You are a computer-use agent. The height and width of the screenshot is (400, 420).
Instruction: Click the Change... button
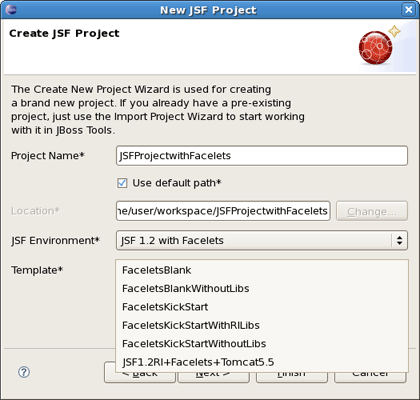pos(372,211)
